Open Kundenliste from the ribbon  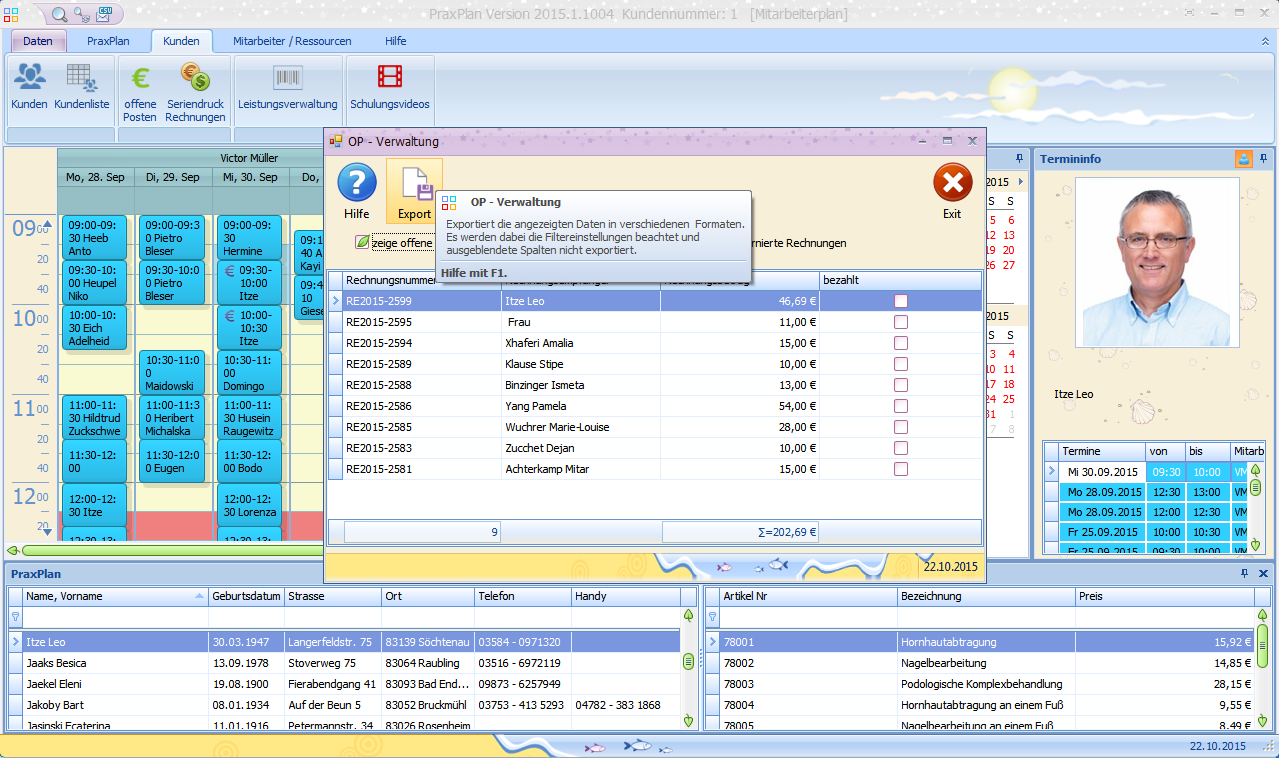point(82,86)
